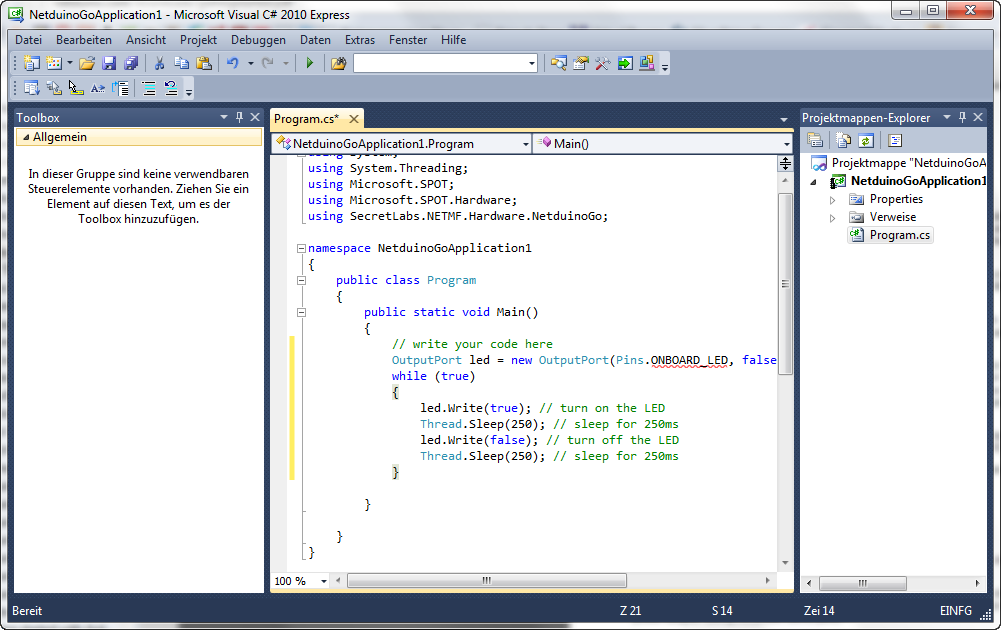Expand the Properties folder node
This screenshot has height=630, width=1001.
pyautogui.click(x=832, y=200)
